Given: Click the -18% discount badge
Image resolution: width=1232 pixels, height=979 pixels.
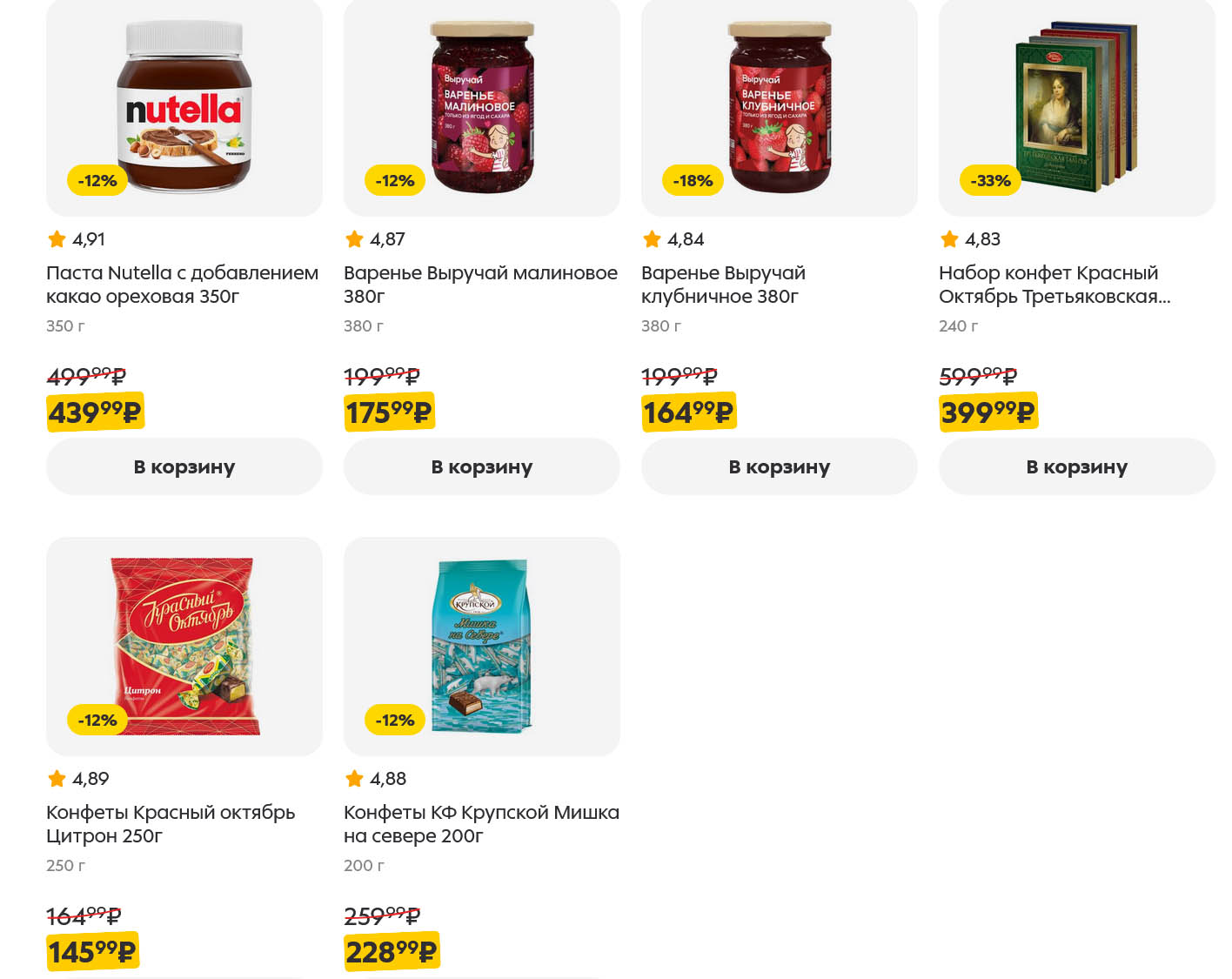Looking at the screenshot, I should [x=693, y=181].
